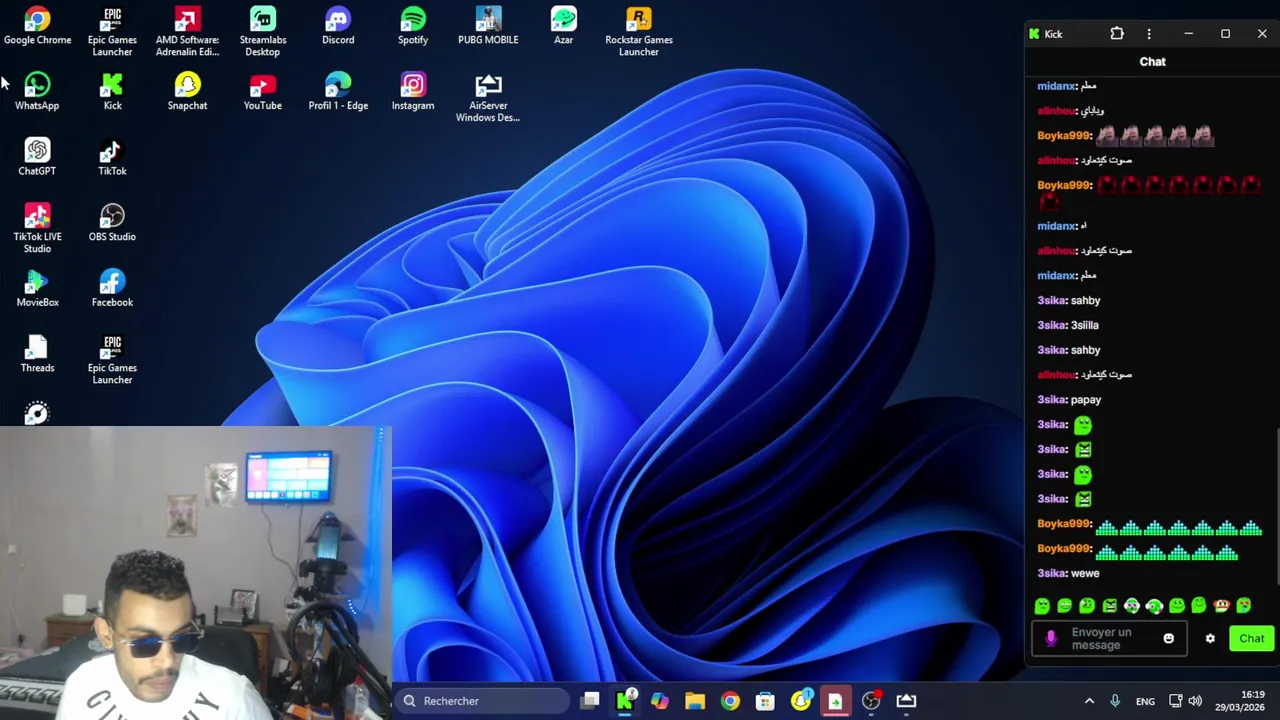Launch TikTok LIVE Studio shortcut
The image size is (1280, 720).
(x=37, y=229)
